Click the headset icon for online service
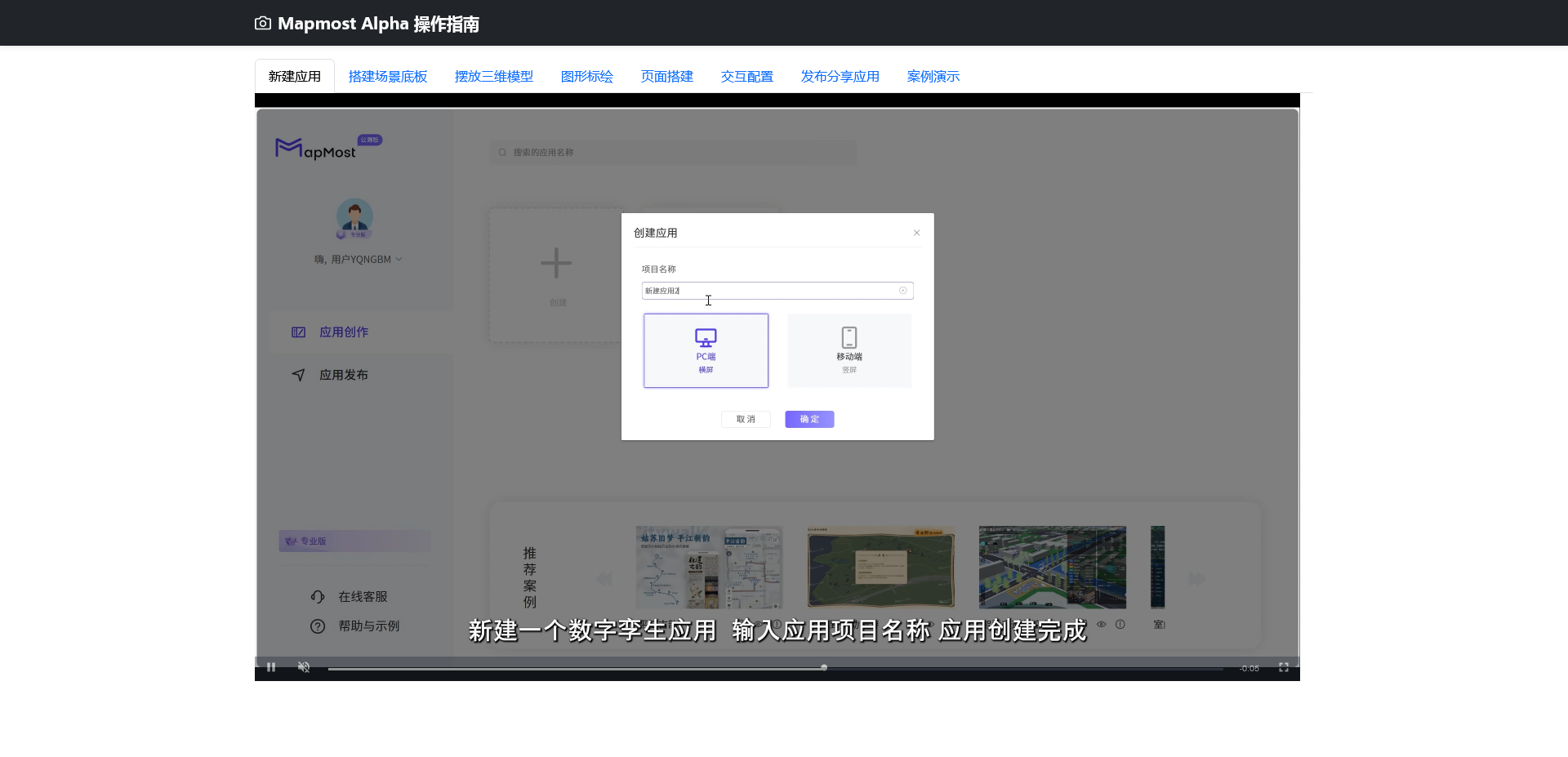The image size is (1568, 757). (318, 597)
